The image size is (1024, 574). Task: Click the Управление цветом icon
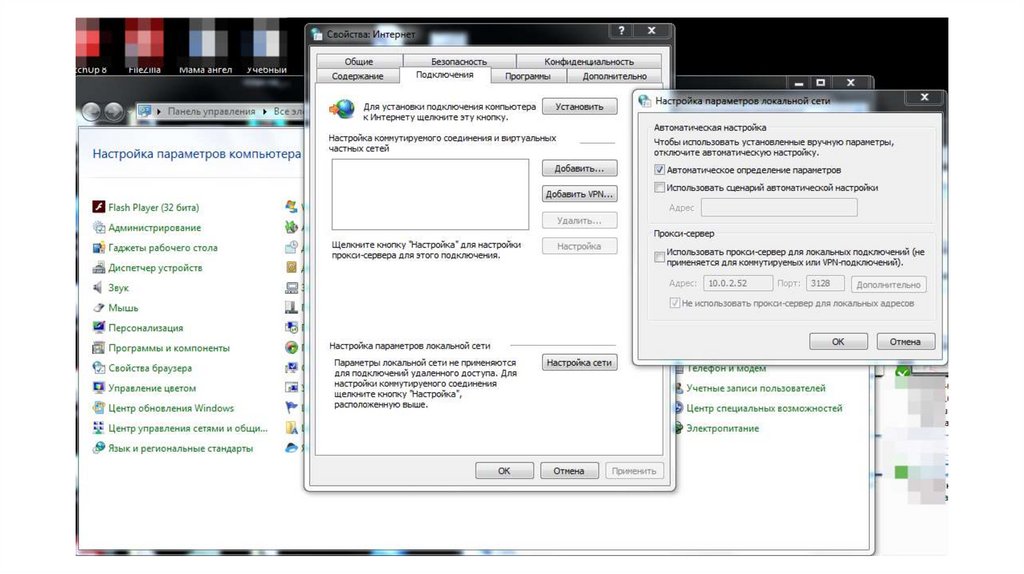tap(99, 388)
